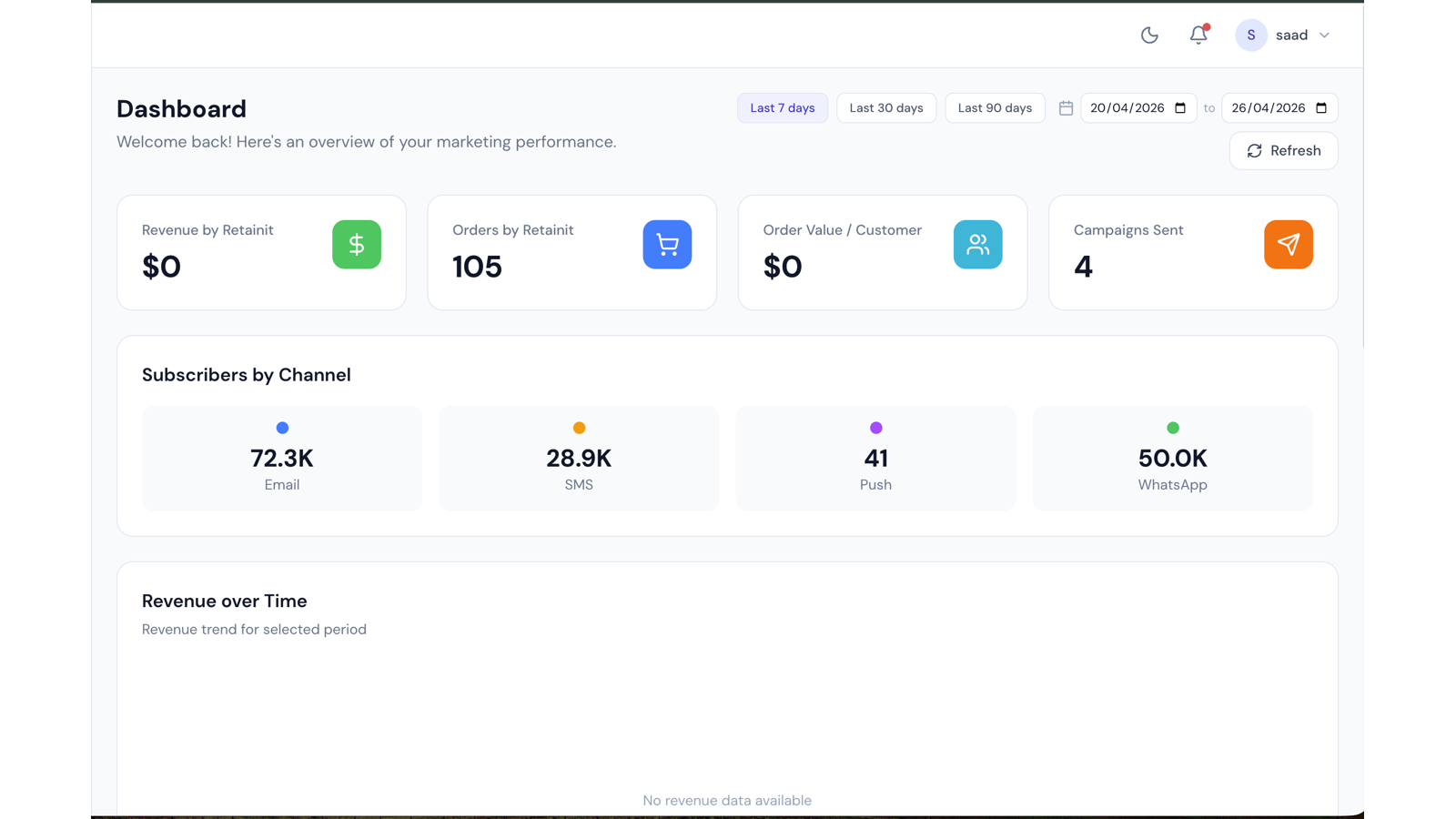1456x819 pixels.
Task: Toggle dark mode with the moon icon
Action: pyautogui.click(x=1149, y=35)
